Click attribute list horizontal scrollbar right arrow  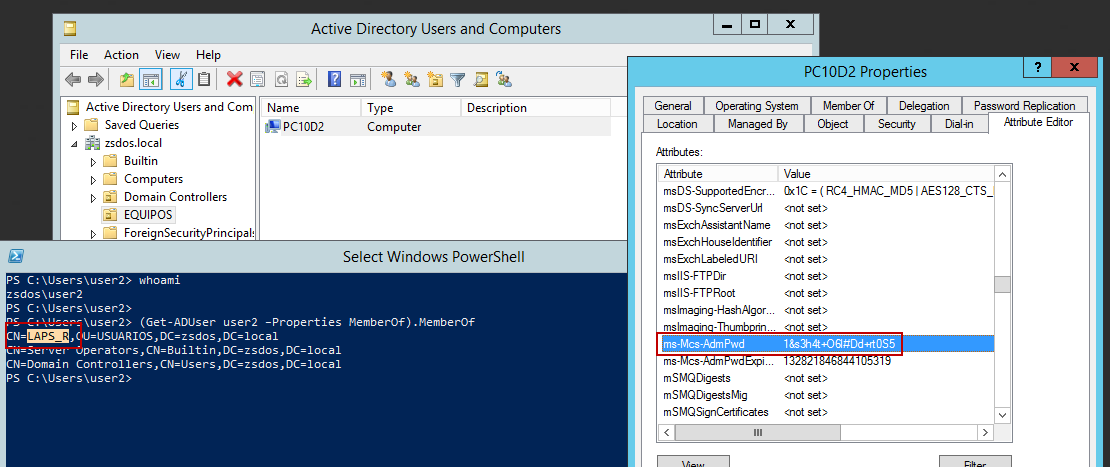click(x=984, y=432)
